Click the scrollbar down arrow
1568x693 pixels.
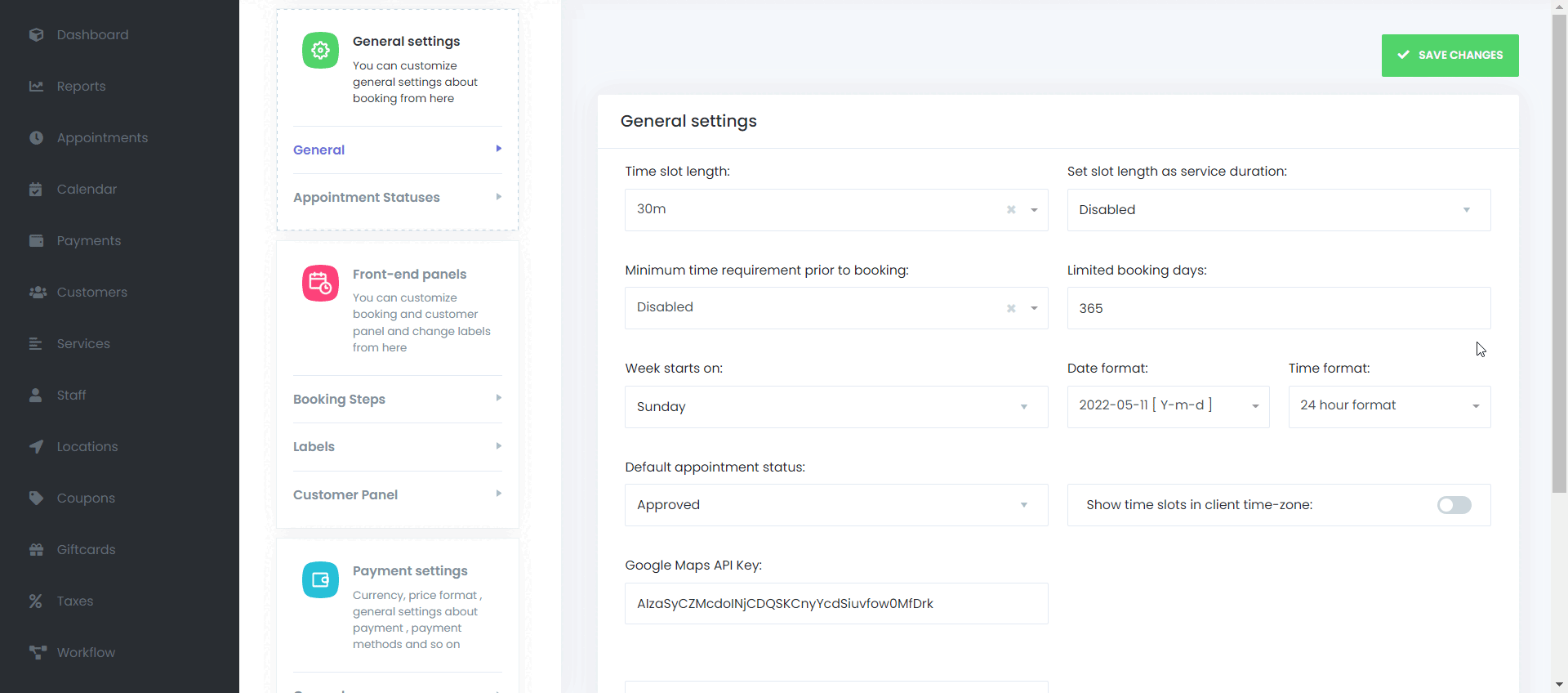point(1560,685)
